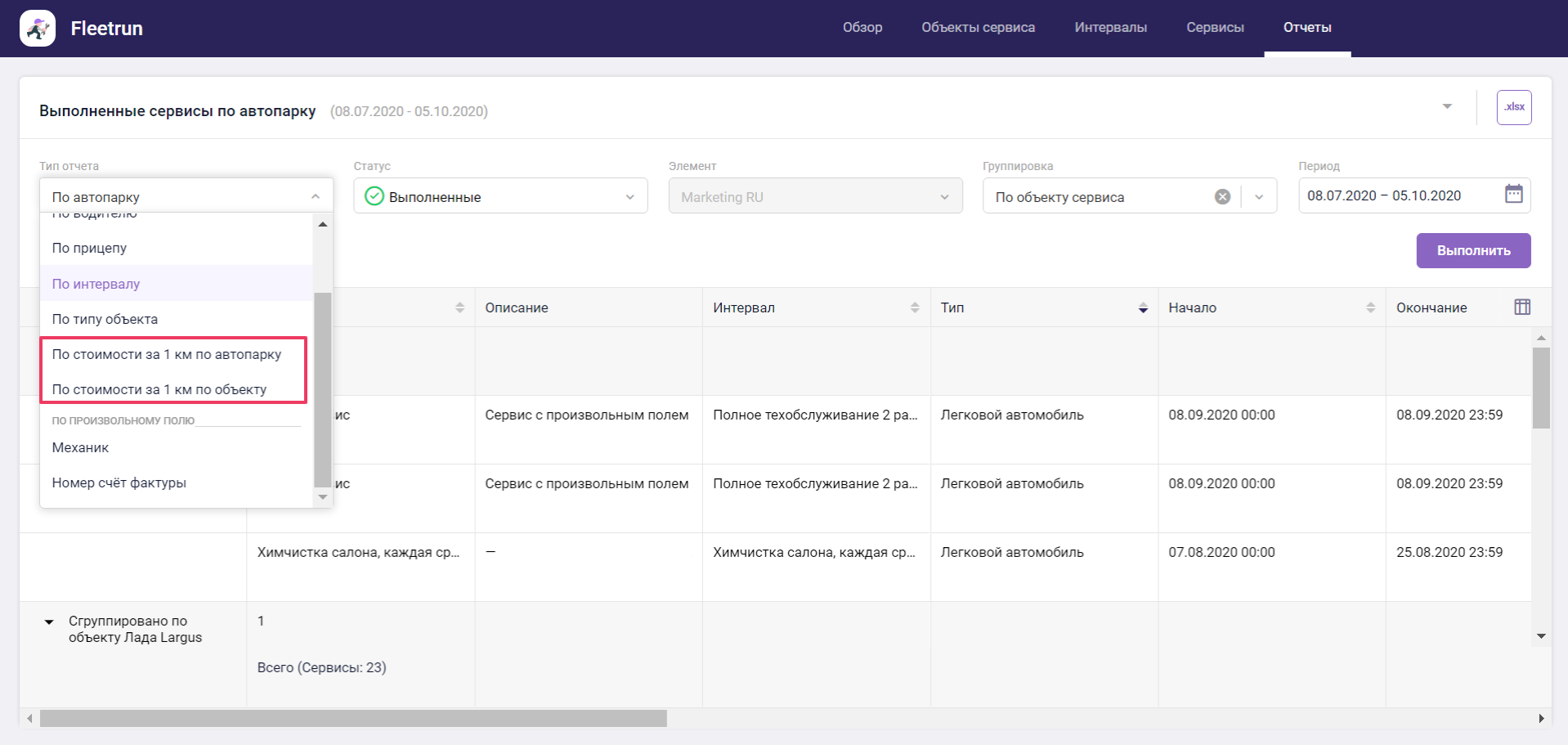Pick 'Номер счёт фактуры' custom field option
The width and height of the screenshot is (1568, 745).
(119, 482)
